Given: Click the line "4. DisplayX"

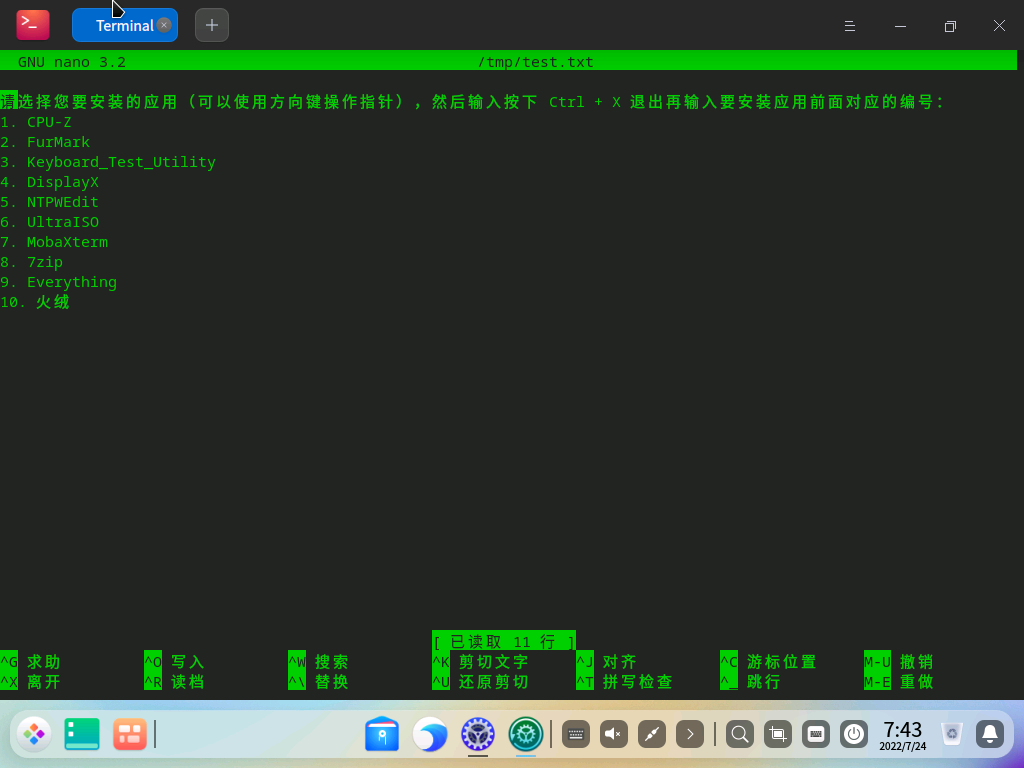Looking at the screenshot, I should point(50,182).
